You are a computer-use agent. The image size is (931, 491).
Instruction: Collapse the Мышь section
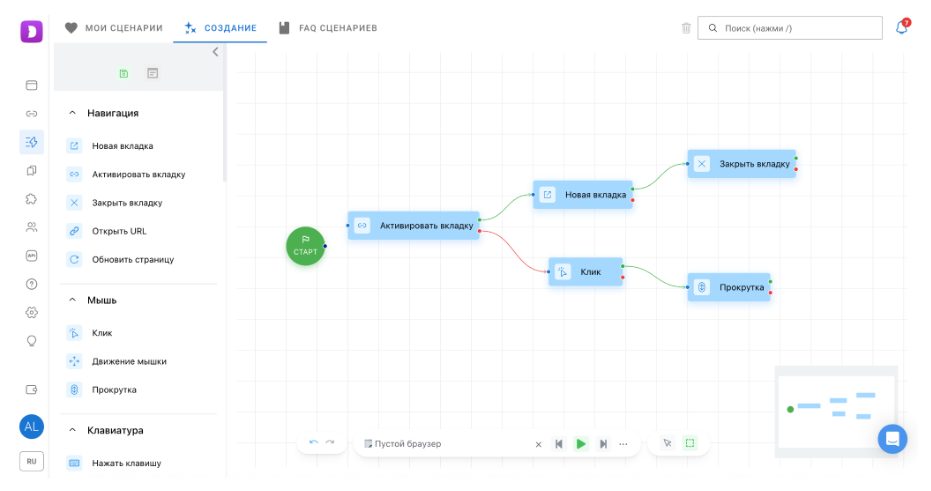coord(72,300)
